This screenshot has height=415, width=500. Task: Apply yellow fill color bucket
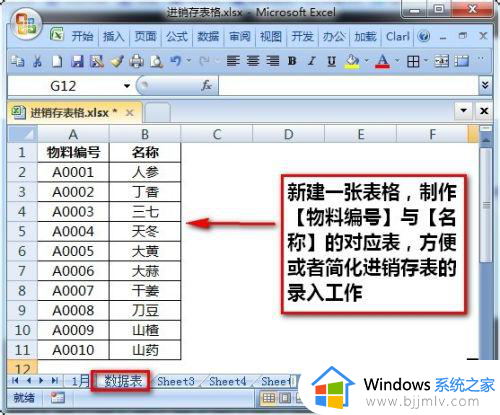352,61
